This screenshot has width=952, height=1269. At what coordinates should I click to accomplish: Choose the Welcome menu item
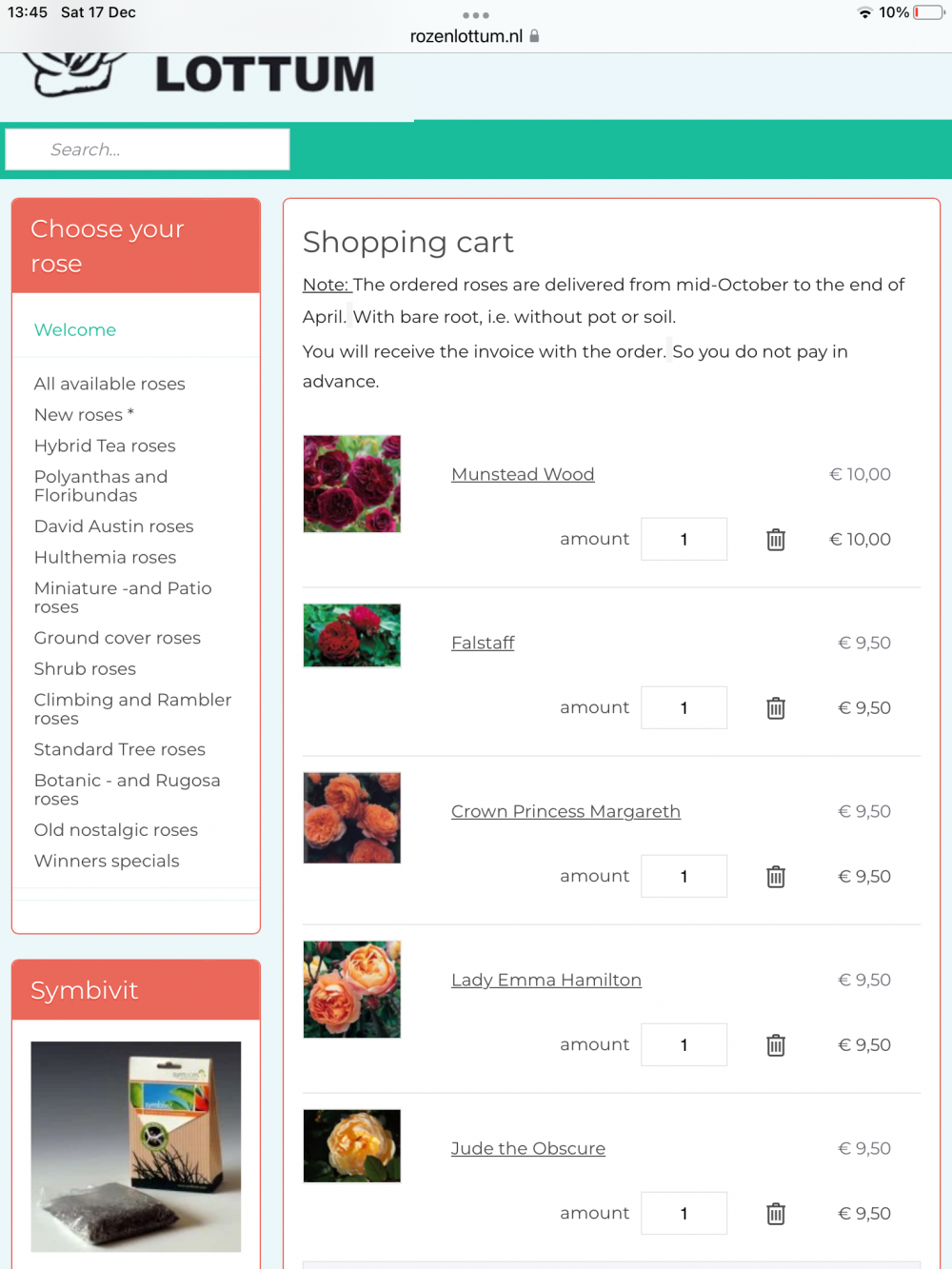click(x=75, y=329)
